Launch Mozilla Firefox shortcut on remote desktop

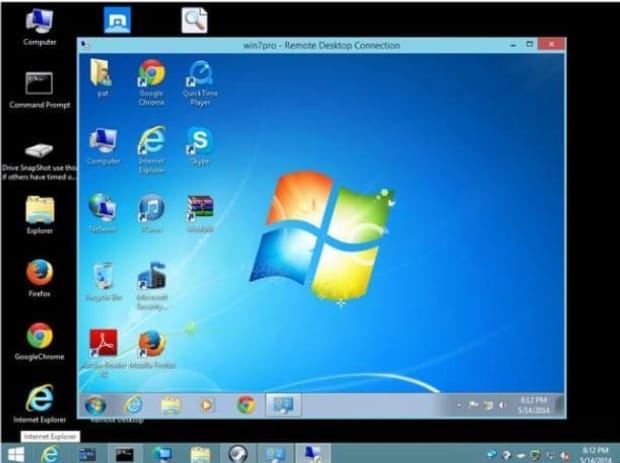[152, 349]
